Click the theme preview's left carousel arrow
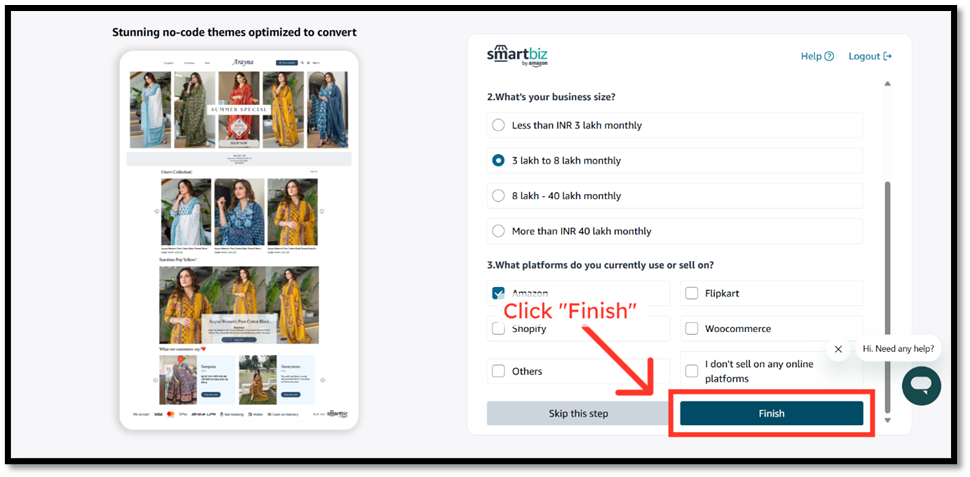Image resolution: width=970 pixels, height=477 pixels. 156,212
